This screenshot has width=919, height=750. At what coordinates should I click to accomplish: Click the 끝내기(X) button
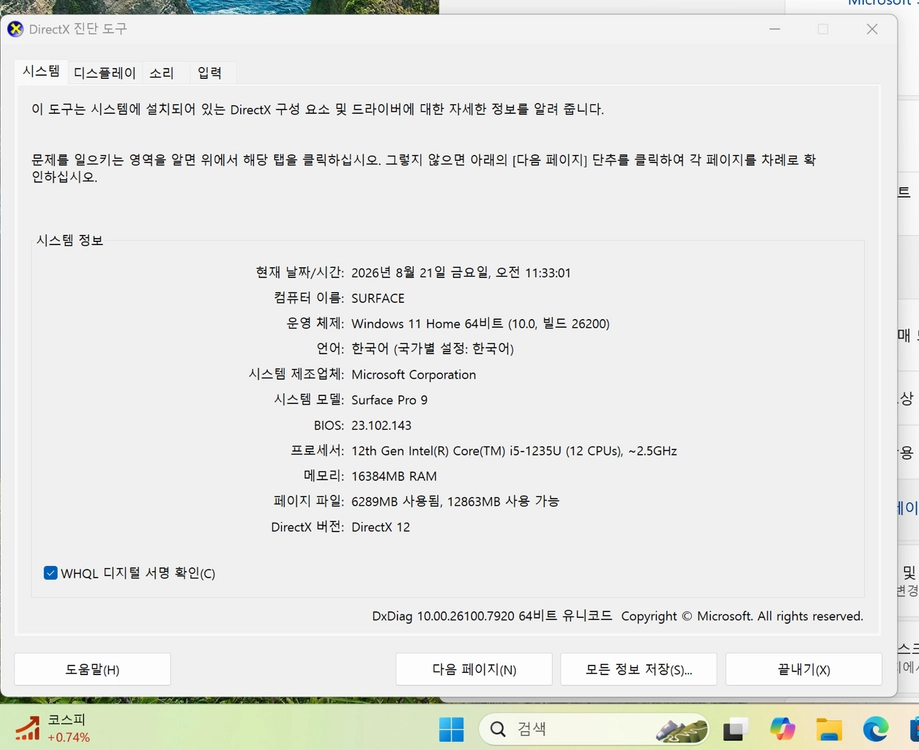coord(804,669)
